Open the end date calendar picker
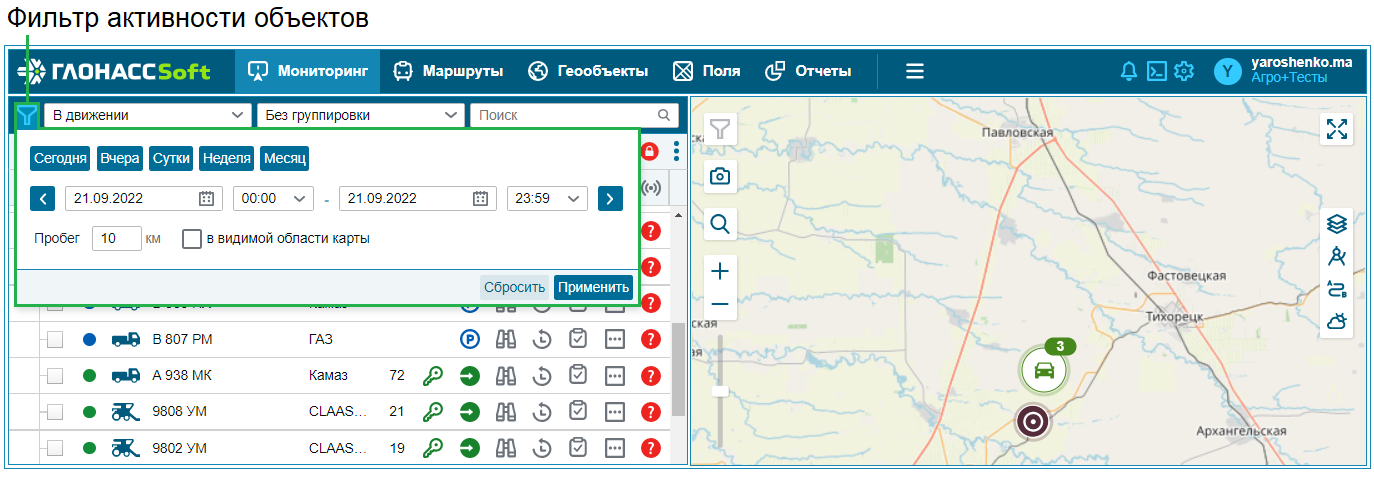 tap(480, 198)
